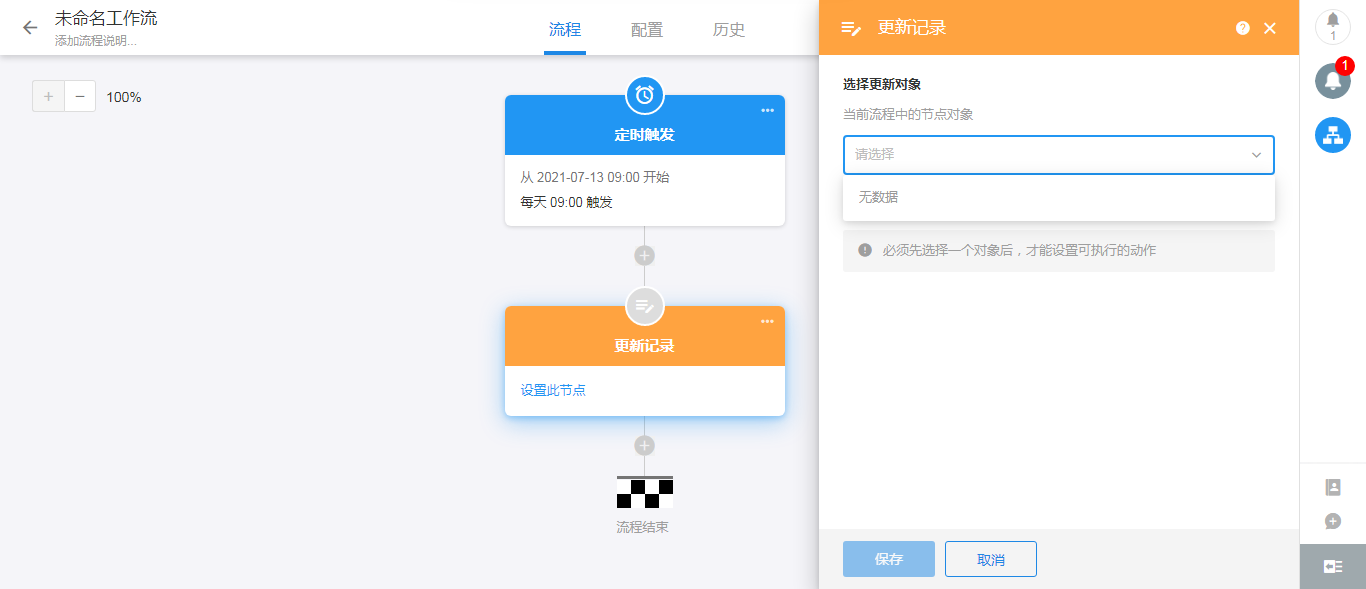Click the 取消 button in the panel

[990, 559]
